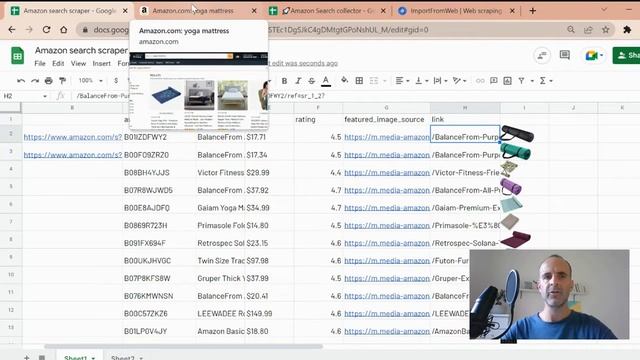Click the Amazon tab preview thumbnail
Viewport: 640px width, 360px height.
pyautogui.click(x=199, y=91)
